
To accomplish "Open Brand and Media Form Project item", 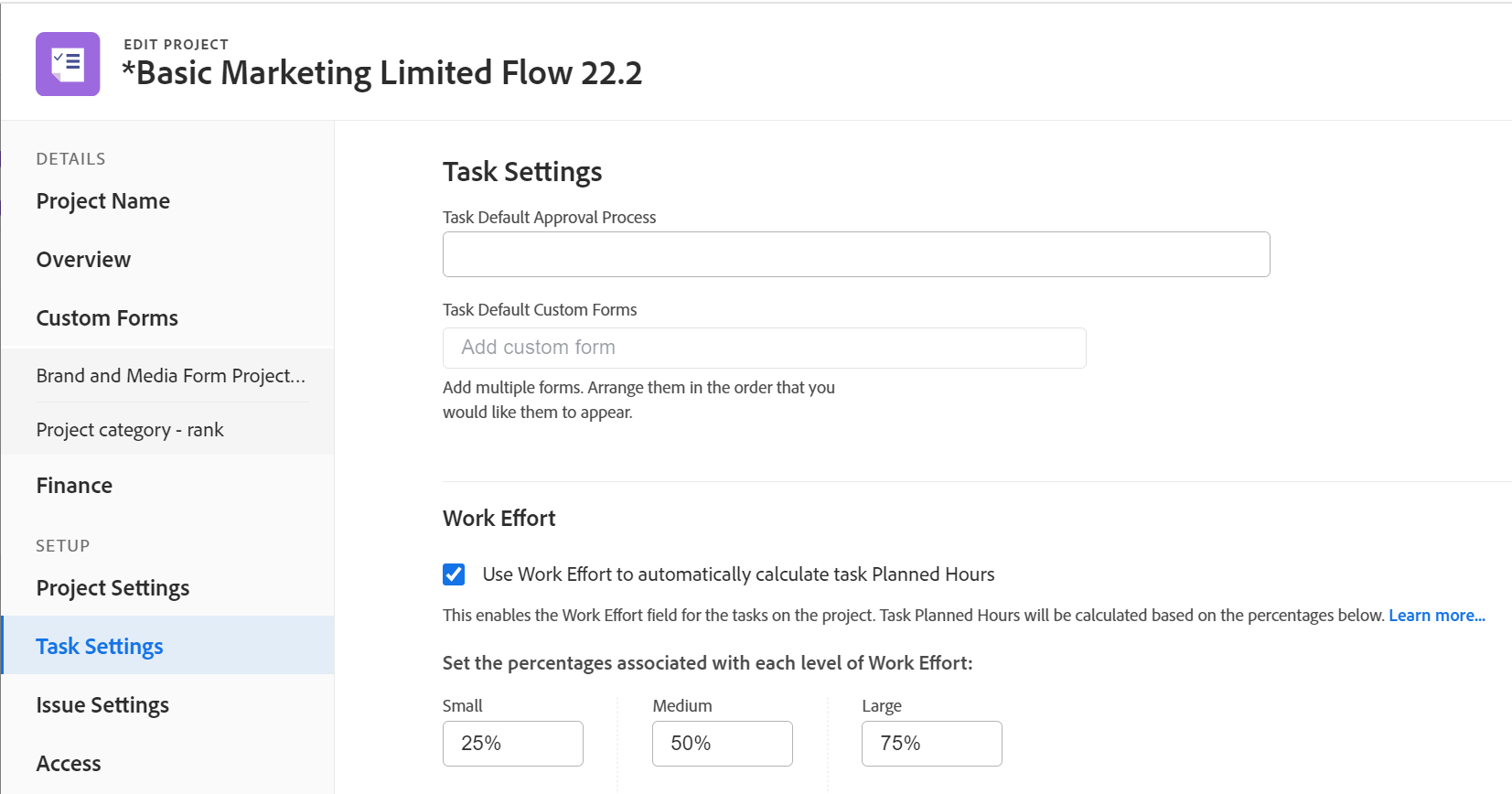I will tap(170, 376).
